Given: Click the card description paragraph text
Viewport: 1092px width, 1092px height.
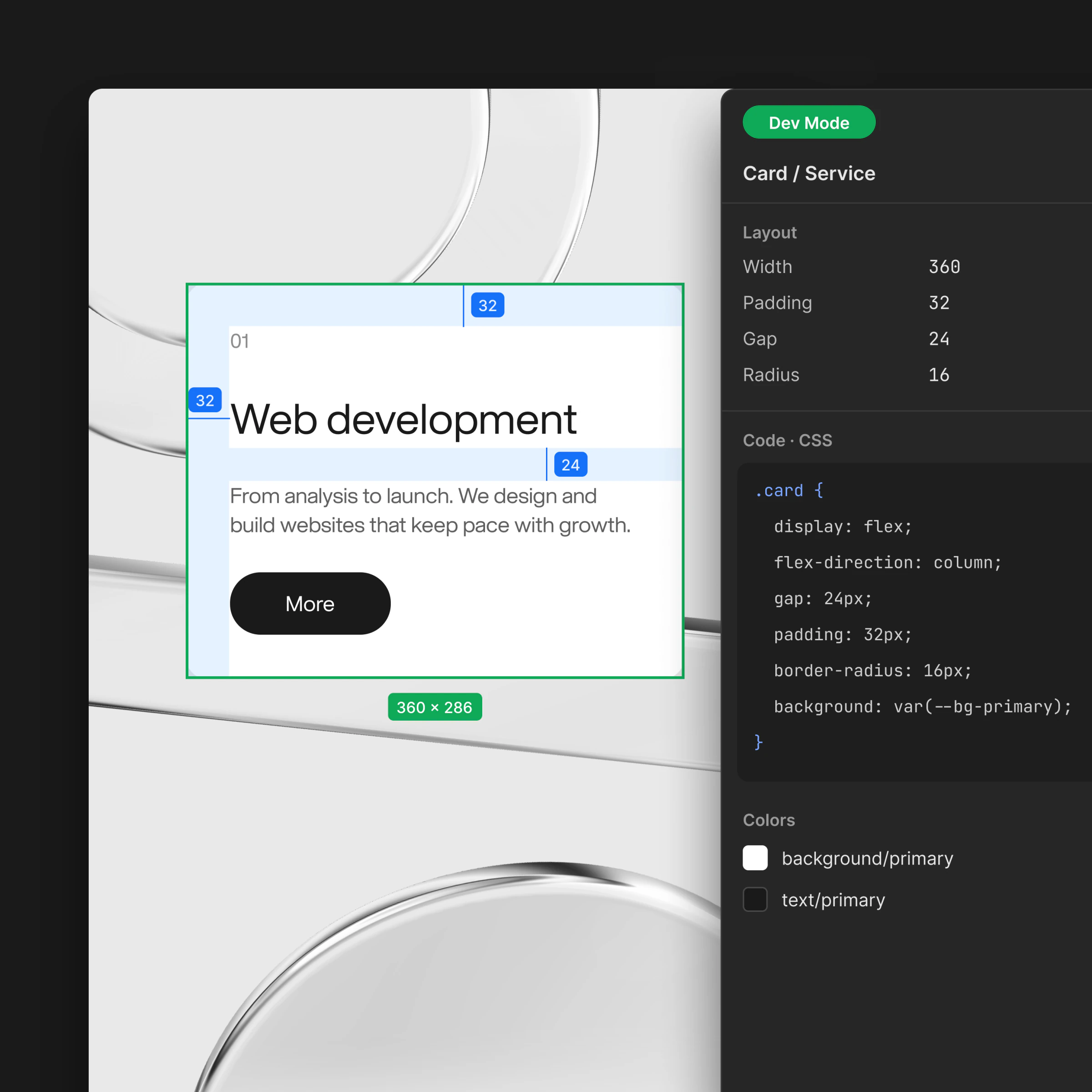Looking at the screenshot, I should (x=430, y=511).
